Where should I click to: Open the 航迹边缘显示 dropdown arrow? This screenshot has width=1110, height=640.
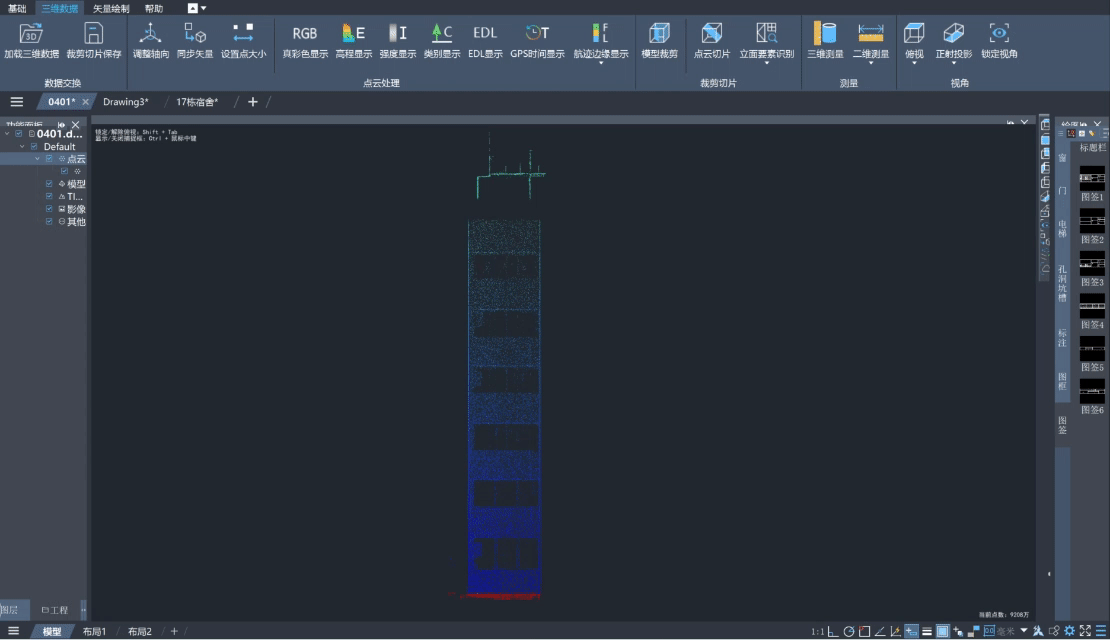pos(601,63)
